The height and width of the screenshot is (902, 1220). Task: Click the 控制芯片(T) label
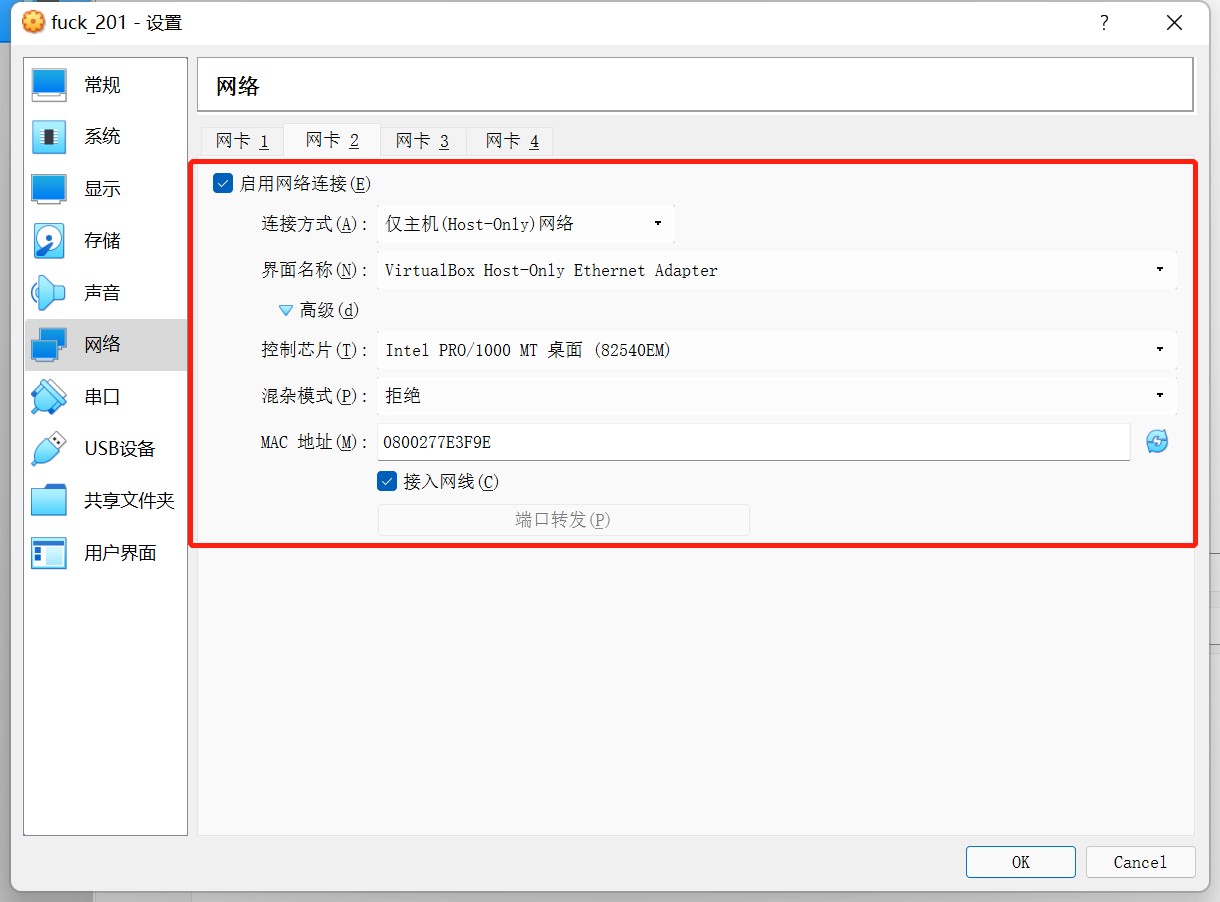point(315,350)
